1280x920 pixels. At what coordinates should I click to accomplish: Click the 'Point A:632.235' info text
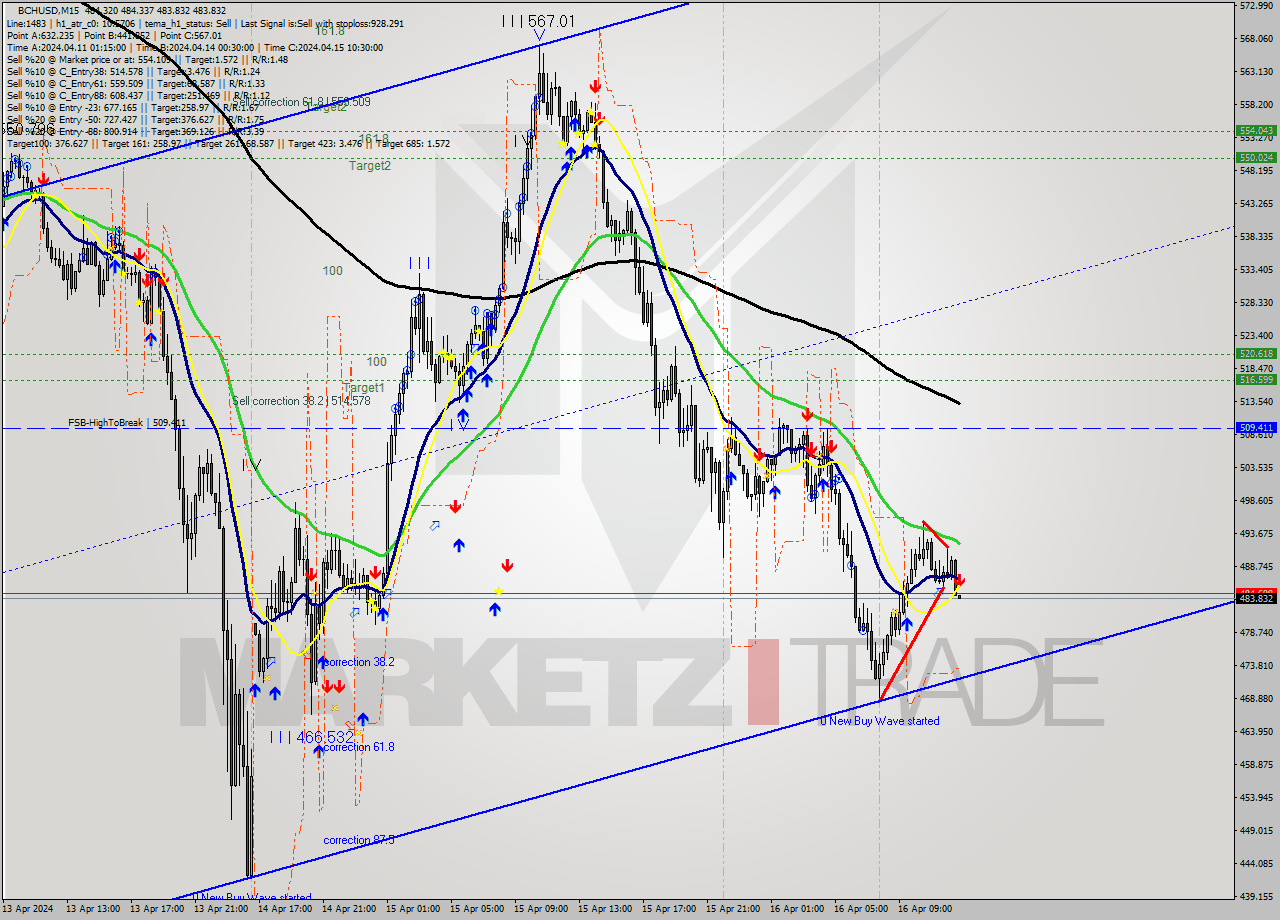[40, 35]
